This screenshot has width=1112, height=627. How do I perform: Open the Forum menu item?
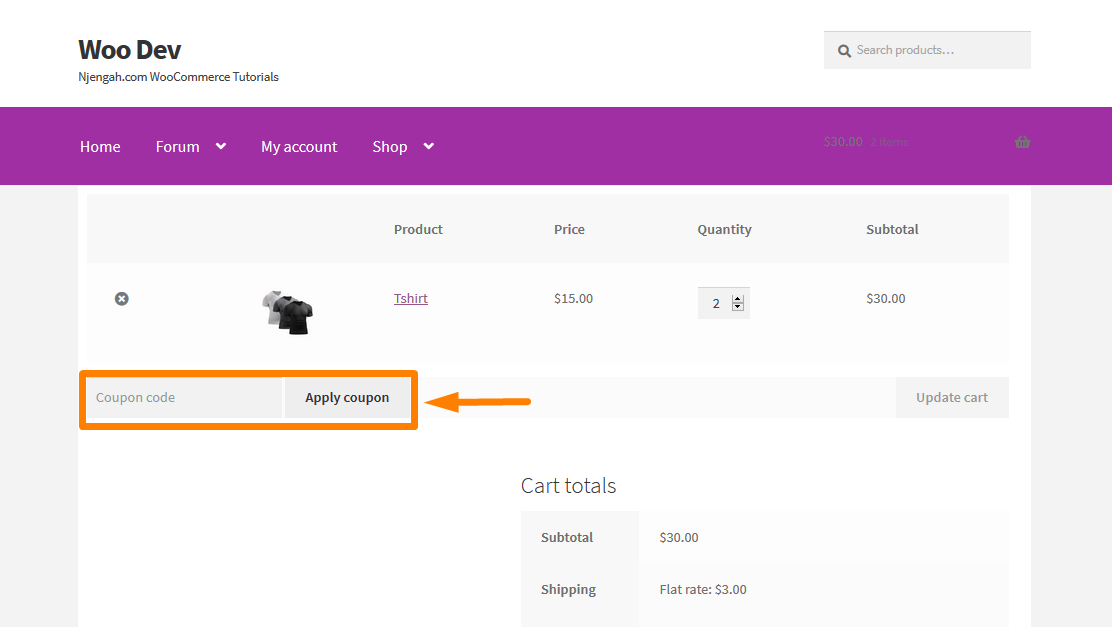pyautogui.click(x=177, y=147)
